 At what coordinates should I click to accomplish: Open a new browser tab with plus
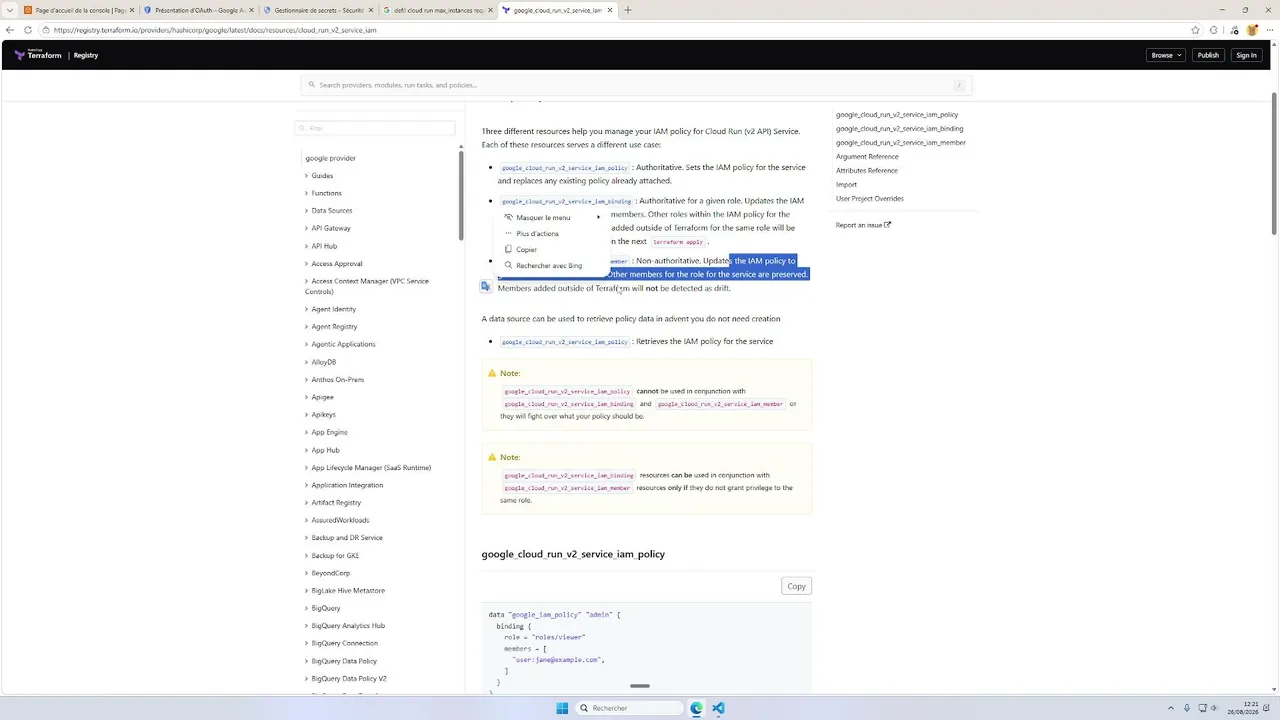tap(628, 10)
